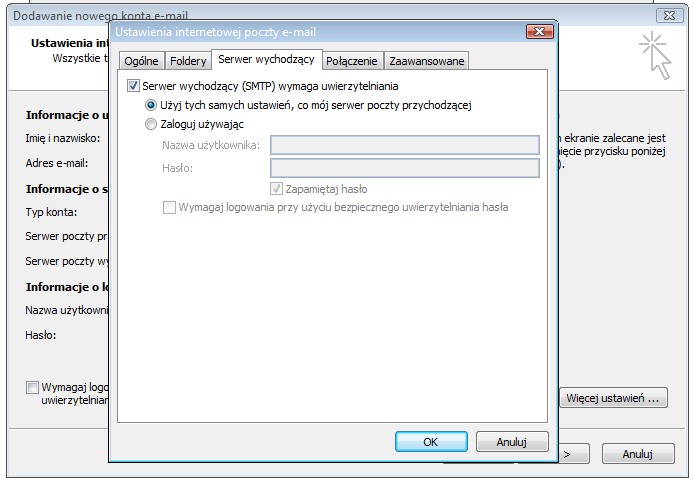Uncheck SMTP wymaga uwierzytelniania checkbox
Image resolution: width=694 pixels, height=484 pixels.
point(134,87)
